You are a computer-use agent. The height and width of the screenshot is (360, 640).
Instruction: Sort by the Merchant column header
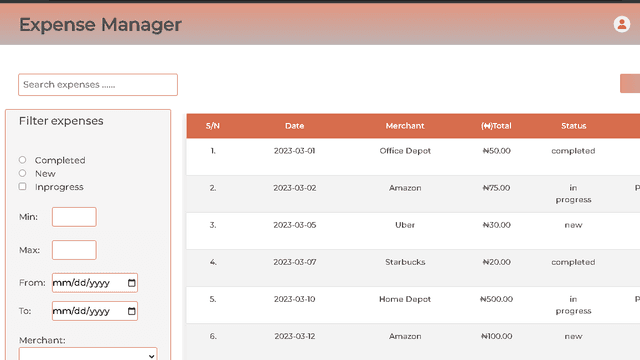click(x=405, y=126)
